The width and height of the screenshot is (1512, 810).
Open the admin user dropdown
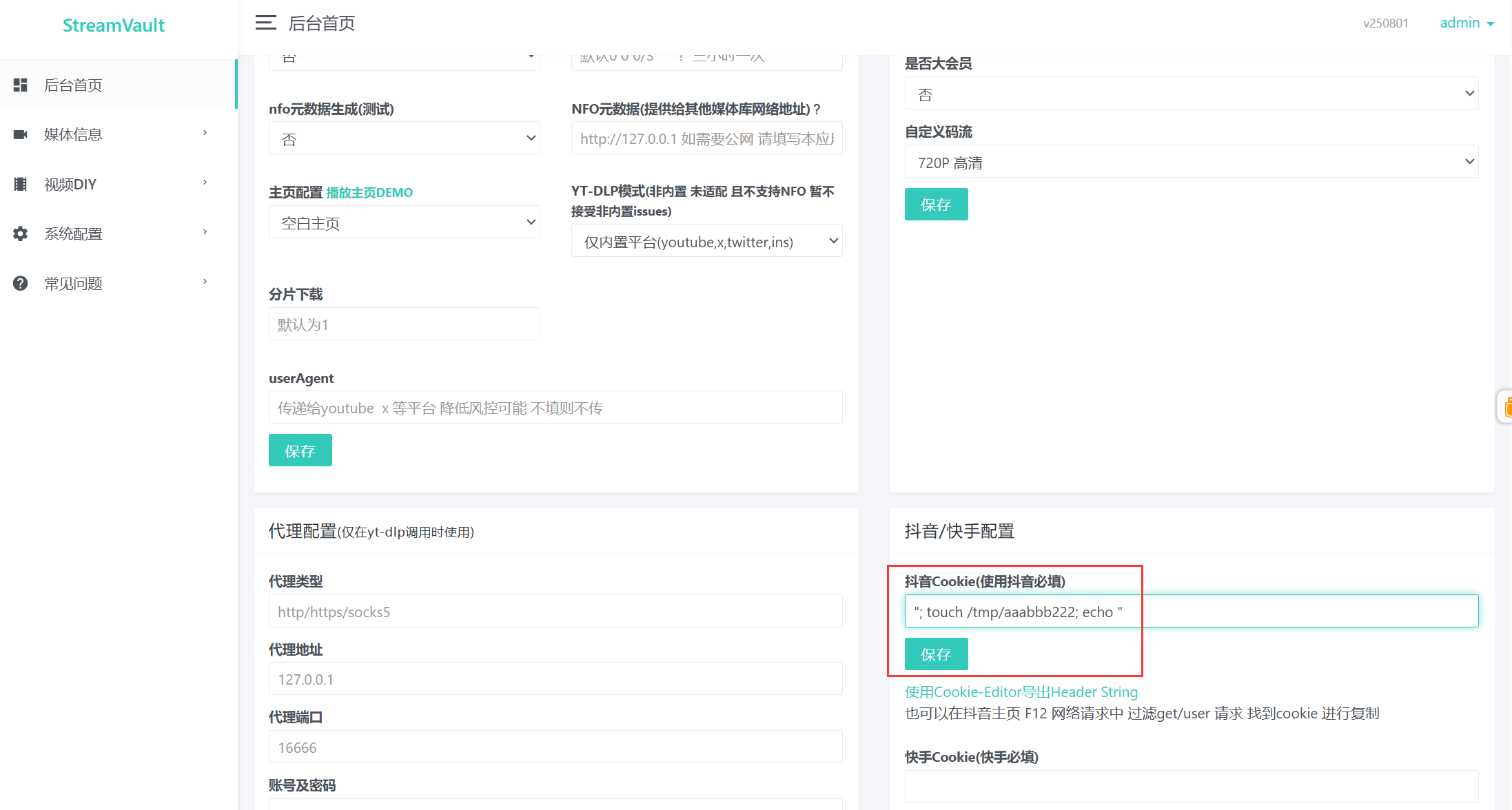click(1467, 23)
